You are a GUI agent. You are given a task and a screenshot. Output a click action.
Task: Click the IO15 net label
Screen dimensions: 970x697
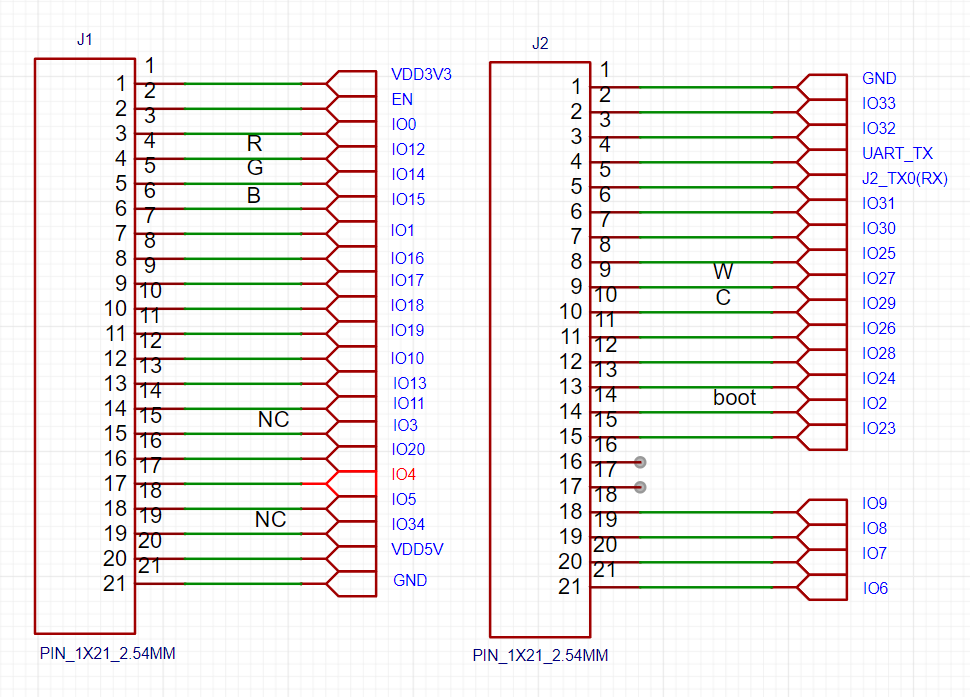pyautogui.click(x=408, y=199)
